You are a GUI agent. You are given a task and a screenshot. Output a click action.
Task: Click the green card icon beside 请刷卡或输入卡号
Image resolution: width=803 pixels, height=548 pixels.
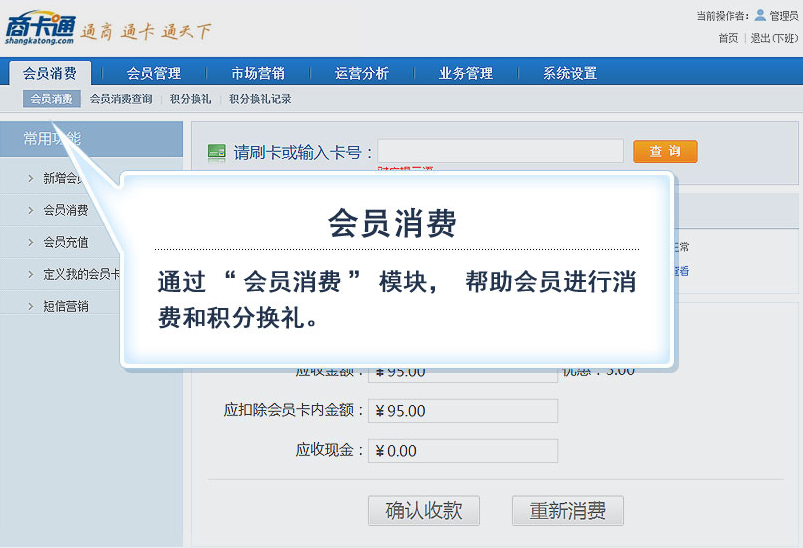tap(216, 152)
